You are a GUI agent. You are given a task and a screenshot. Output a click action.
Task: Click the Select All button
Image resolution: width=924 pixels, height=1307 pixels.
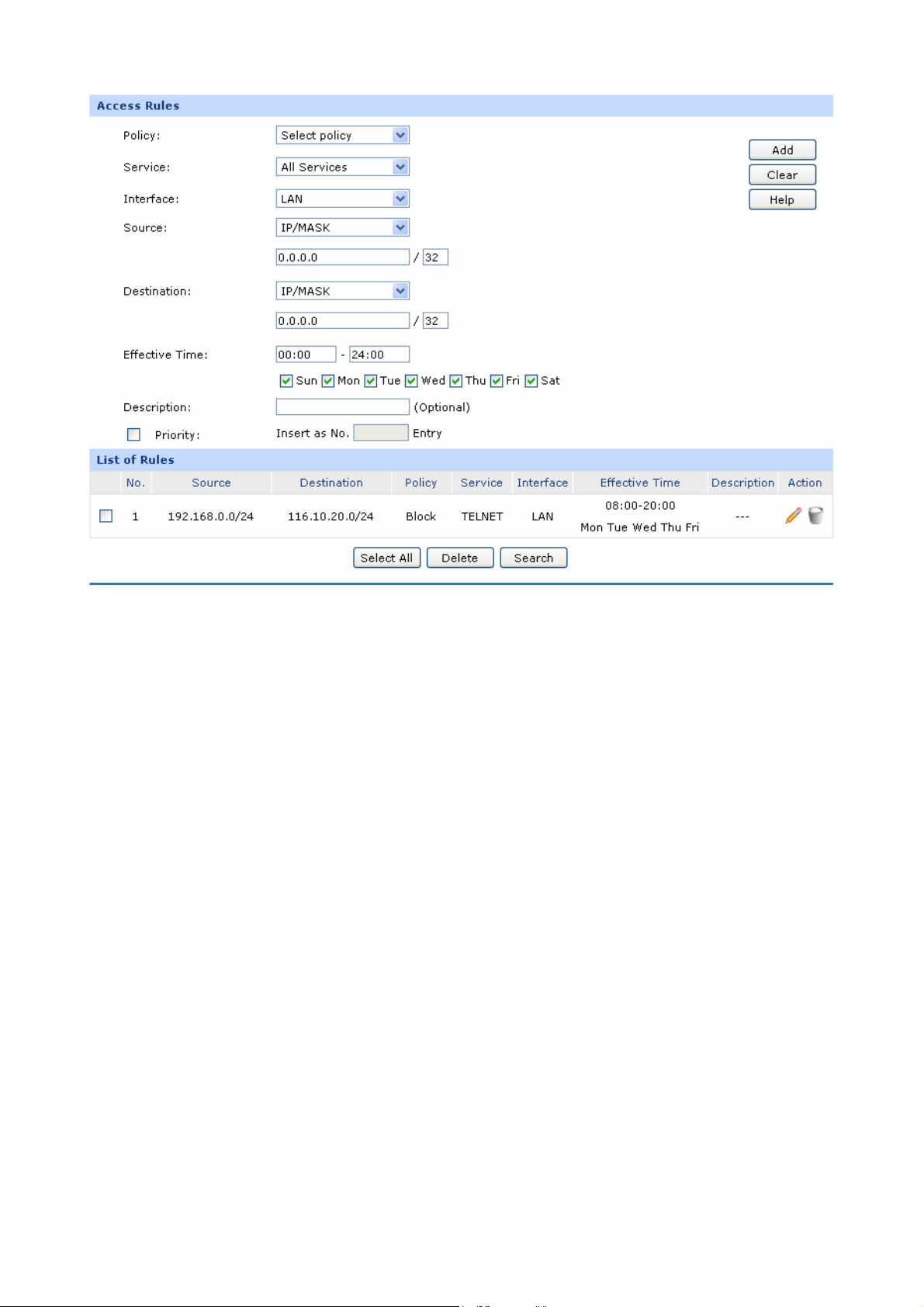click(x=387, y=558)
